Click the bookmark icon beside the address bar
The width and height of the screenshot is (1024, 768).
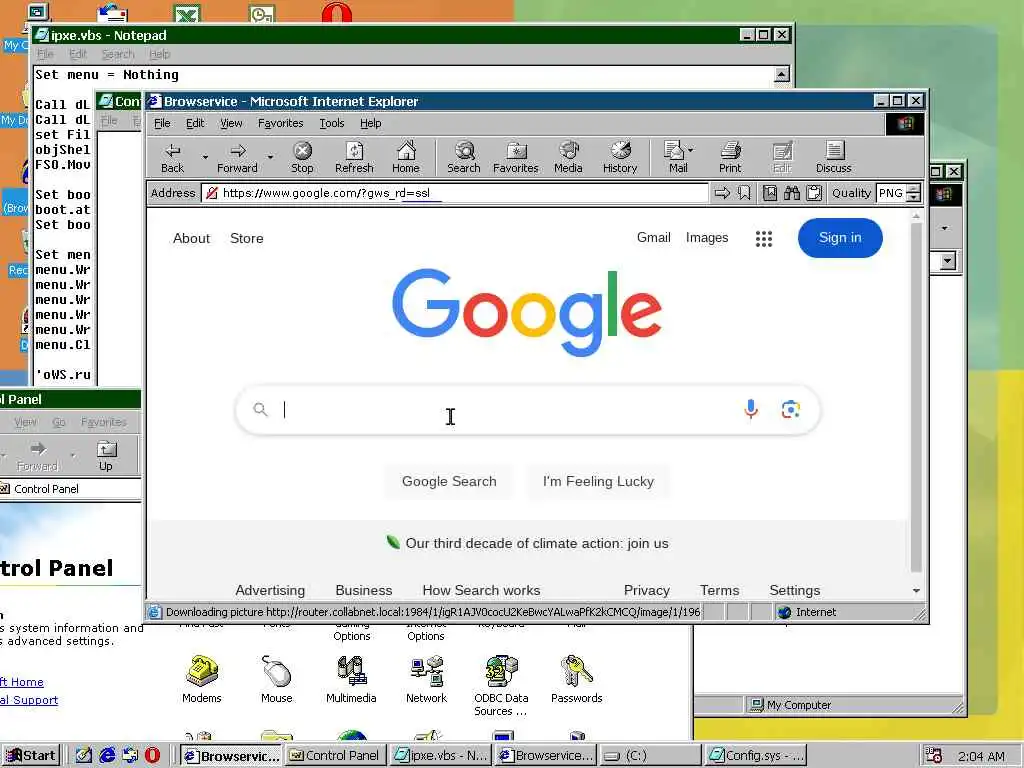click(744, 193)
